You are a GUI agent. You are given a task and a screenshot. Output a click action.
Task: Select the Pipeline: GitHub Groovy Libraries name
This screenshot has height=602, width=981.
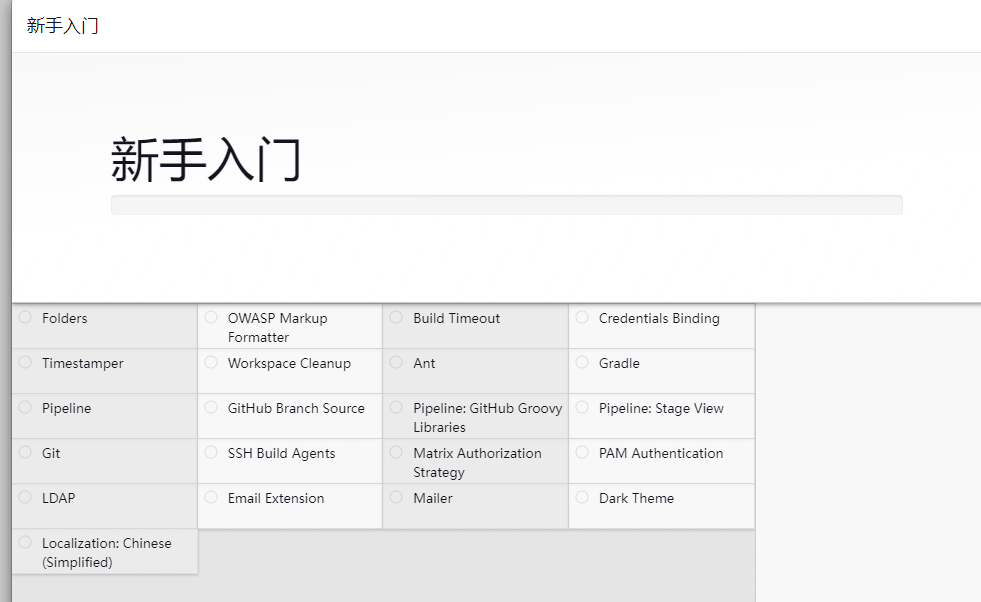[x=487, y=417]
